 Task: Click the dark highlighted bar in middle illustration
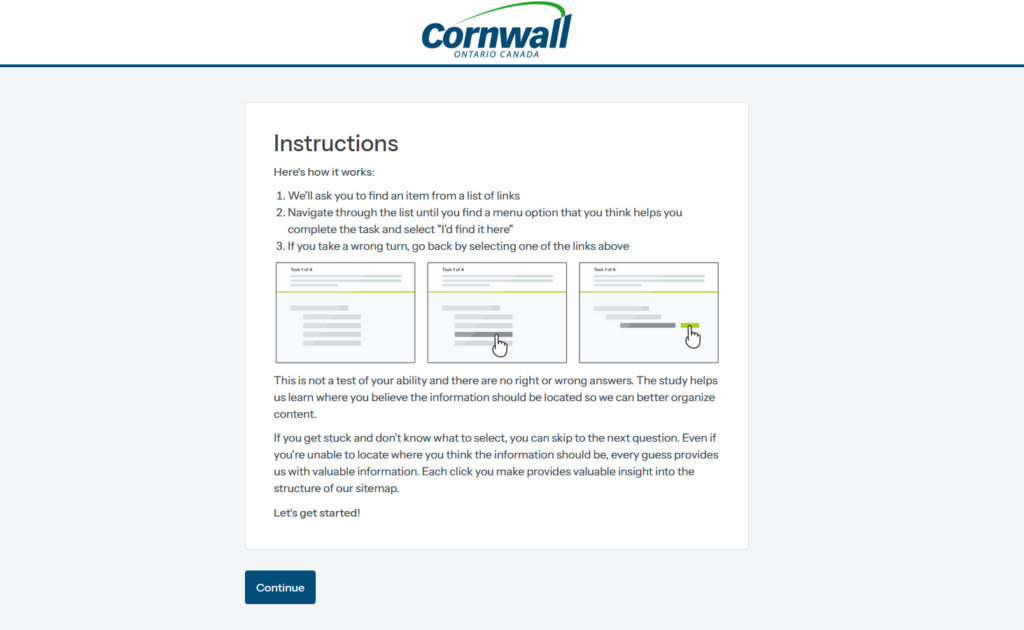(483, 335)
